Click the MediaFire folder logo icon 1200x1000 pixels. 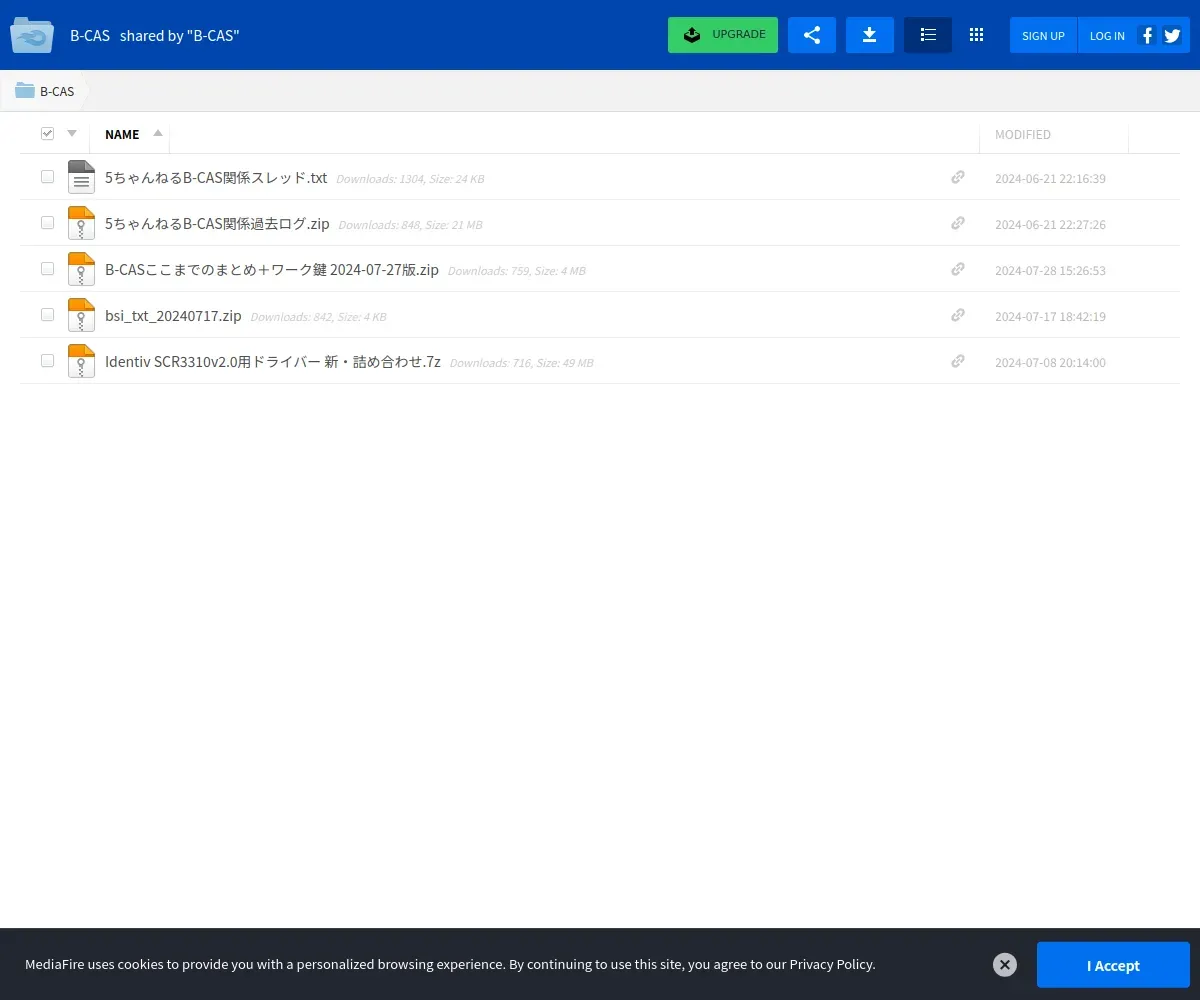coord(32,35)
